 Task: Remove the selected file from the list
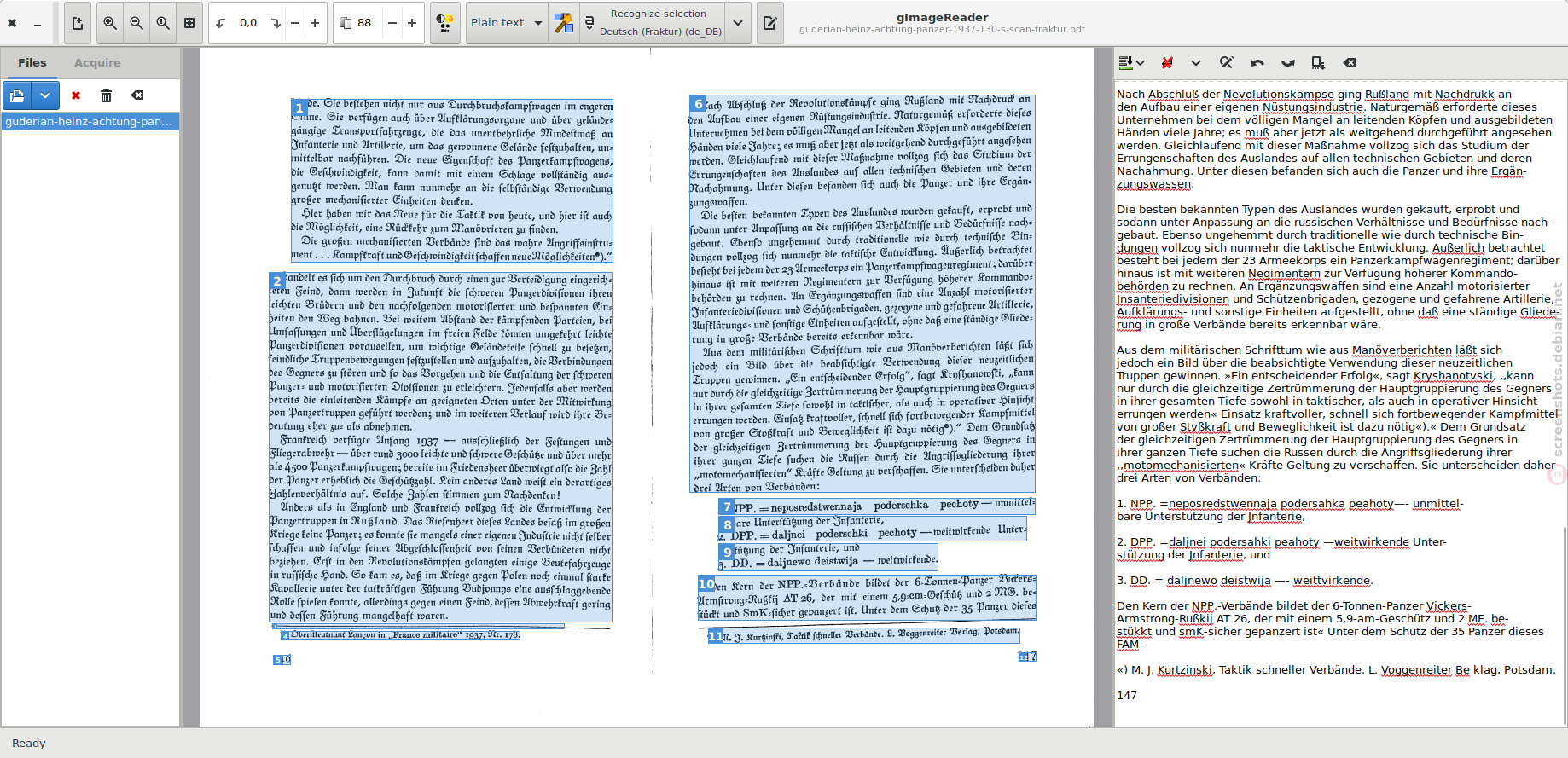pos(76,95)
